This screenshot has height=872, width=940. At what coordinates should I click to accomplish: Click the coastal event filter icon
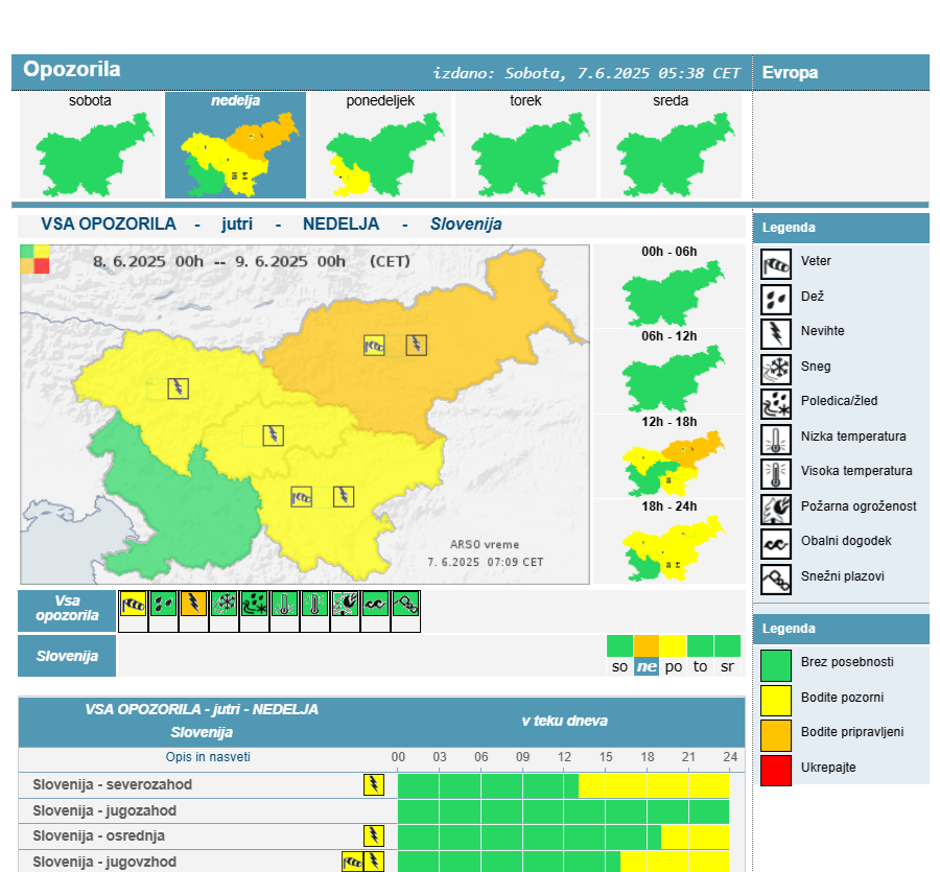[375, 604]
